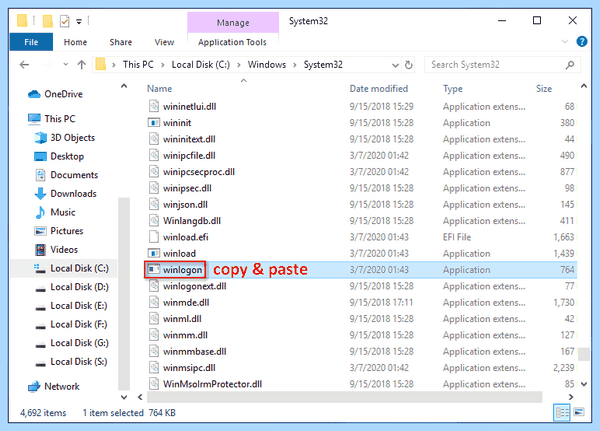Open the View ribbon tab
Viewport: 600px width, 431px height.
[x=165, y=42]
